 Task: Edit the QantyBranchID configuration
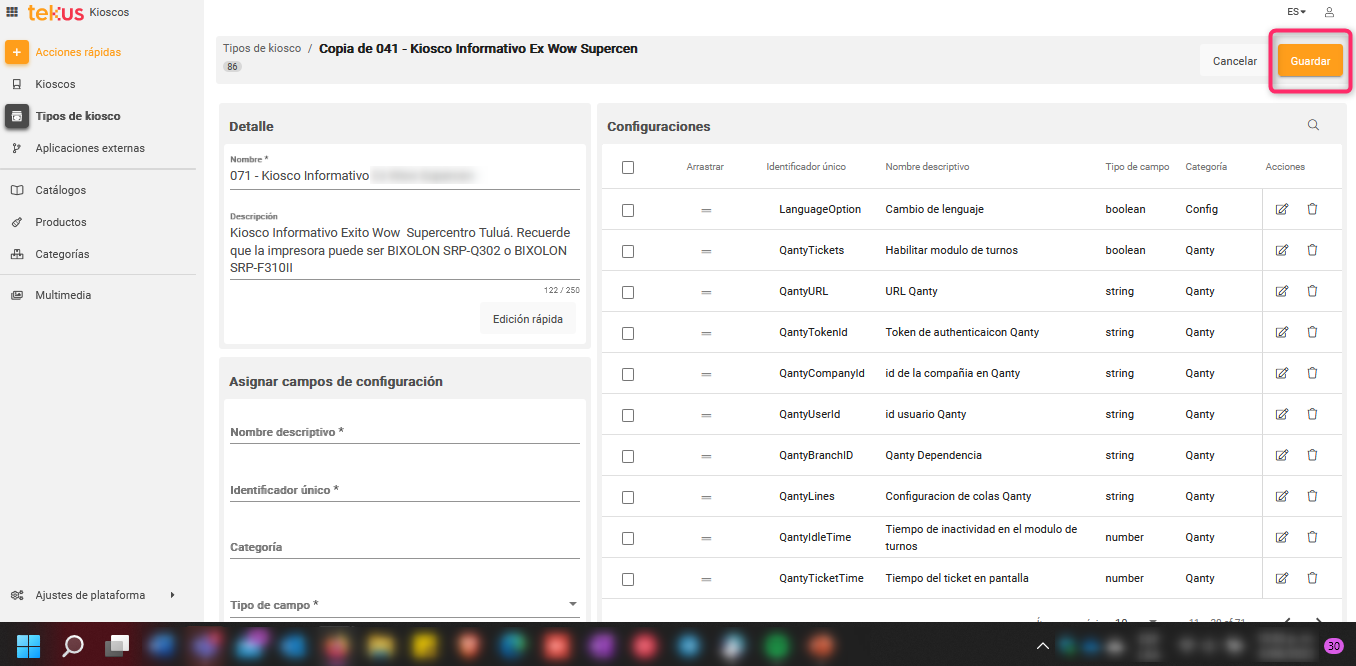pyautogui.click(x=1282, y=455)
